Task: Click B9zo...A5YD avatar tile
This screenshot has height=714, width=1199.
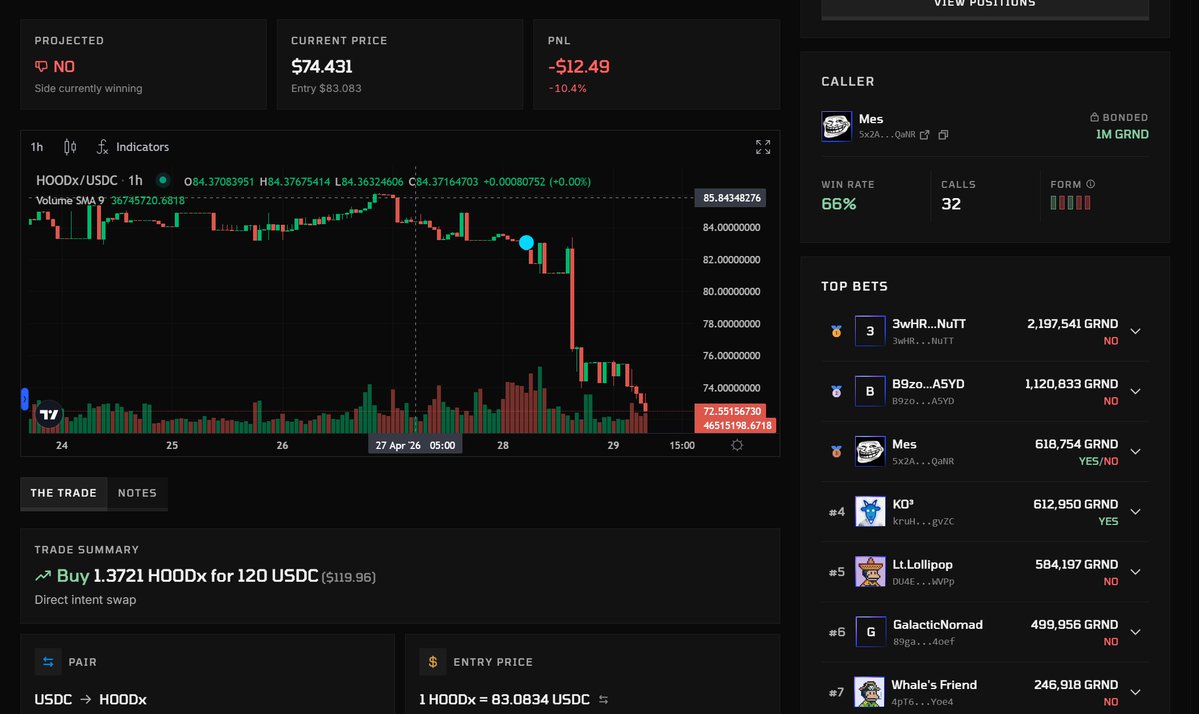Action: [x=870, y=391]
